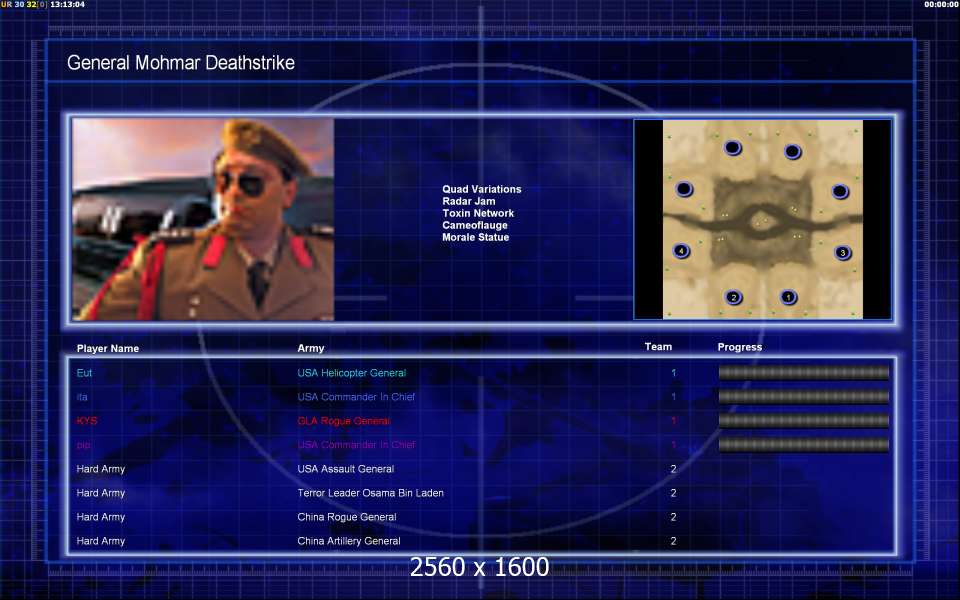
Task: Click pip's loading progress bar
Action: coord(803,444)
